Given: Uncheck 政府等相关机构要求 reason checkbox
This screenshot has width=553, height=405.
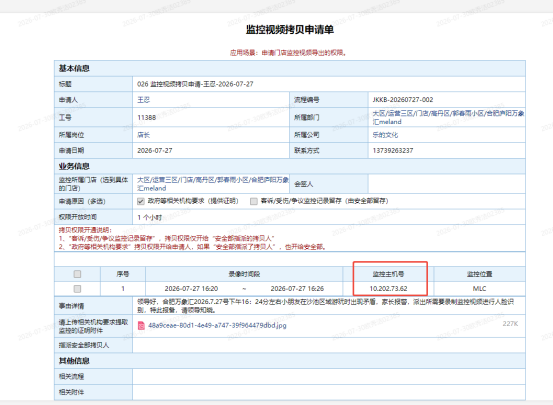Looking at the screenshot, I should 141,201.
